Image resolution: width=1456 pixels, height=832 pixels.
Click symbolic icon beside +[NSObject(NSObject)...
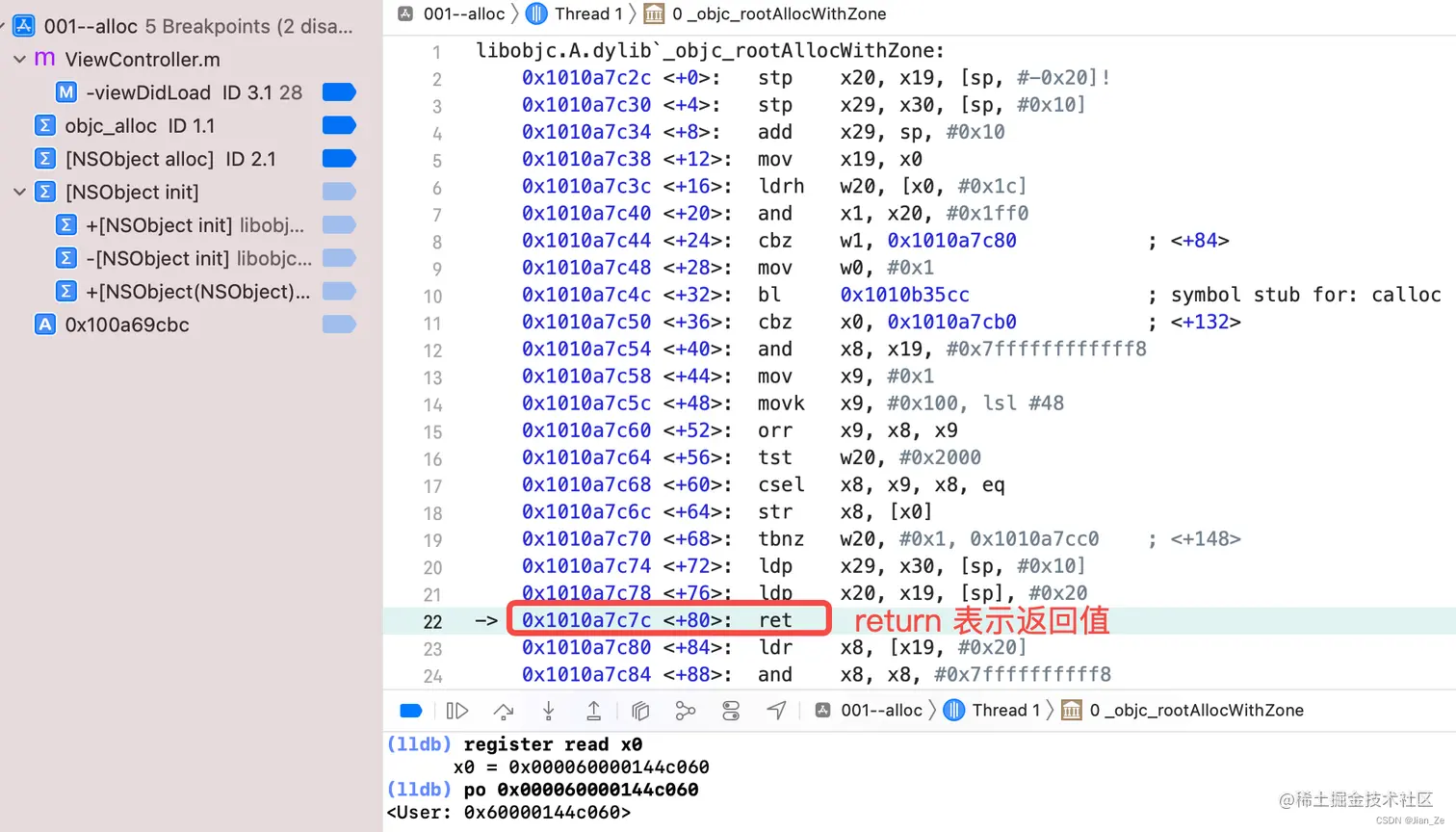65,291
